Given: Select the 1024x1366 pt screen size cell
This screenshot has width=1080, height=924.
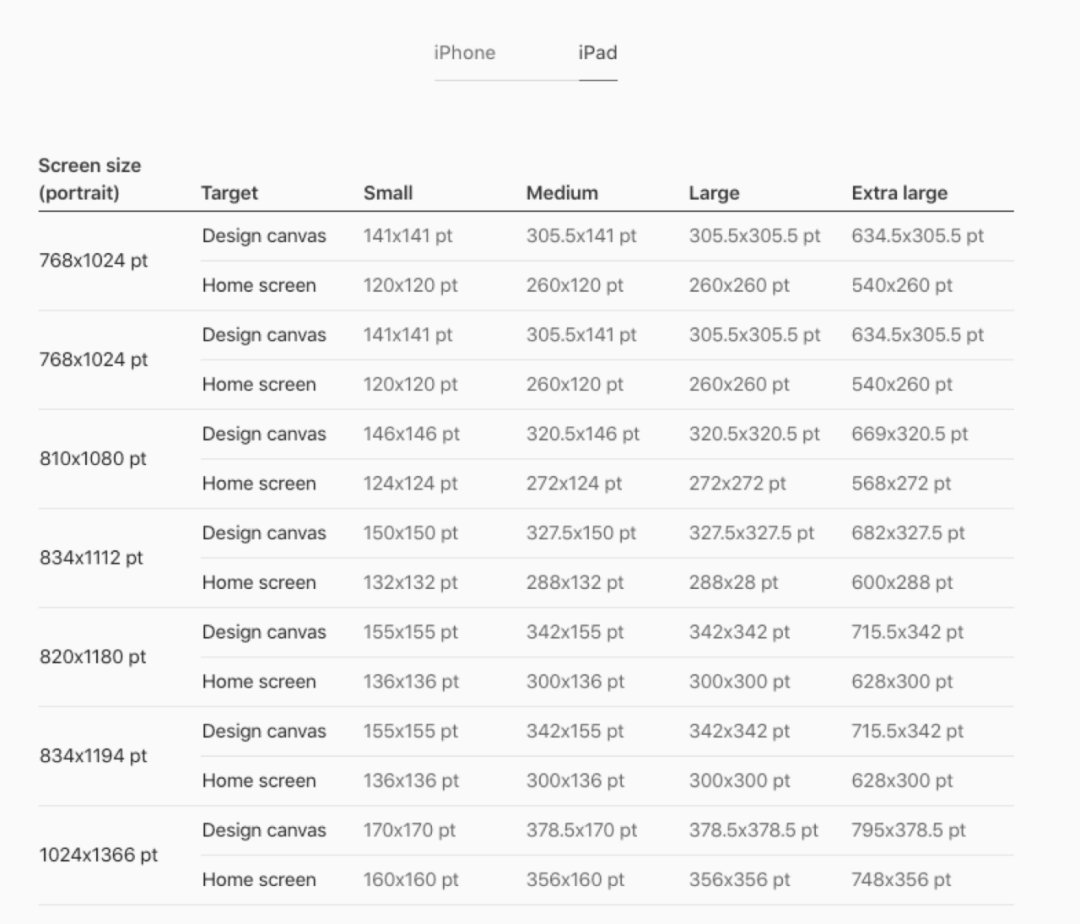Looking at the screenshot, I should 98,855.
